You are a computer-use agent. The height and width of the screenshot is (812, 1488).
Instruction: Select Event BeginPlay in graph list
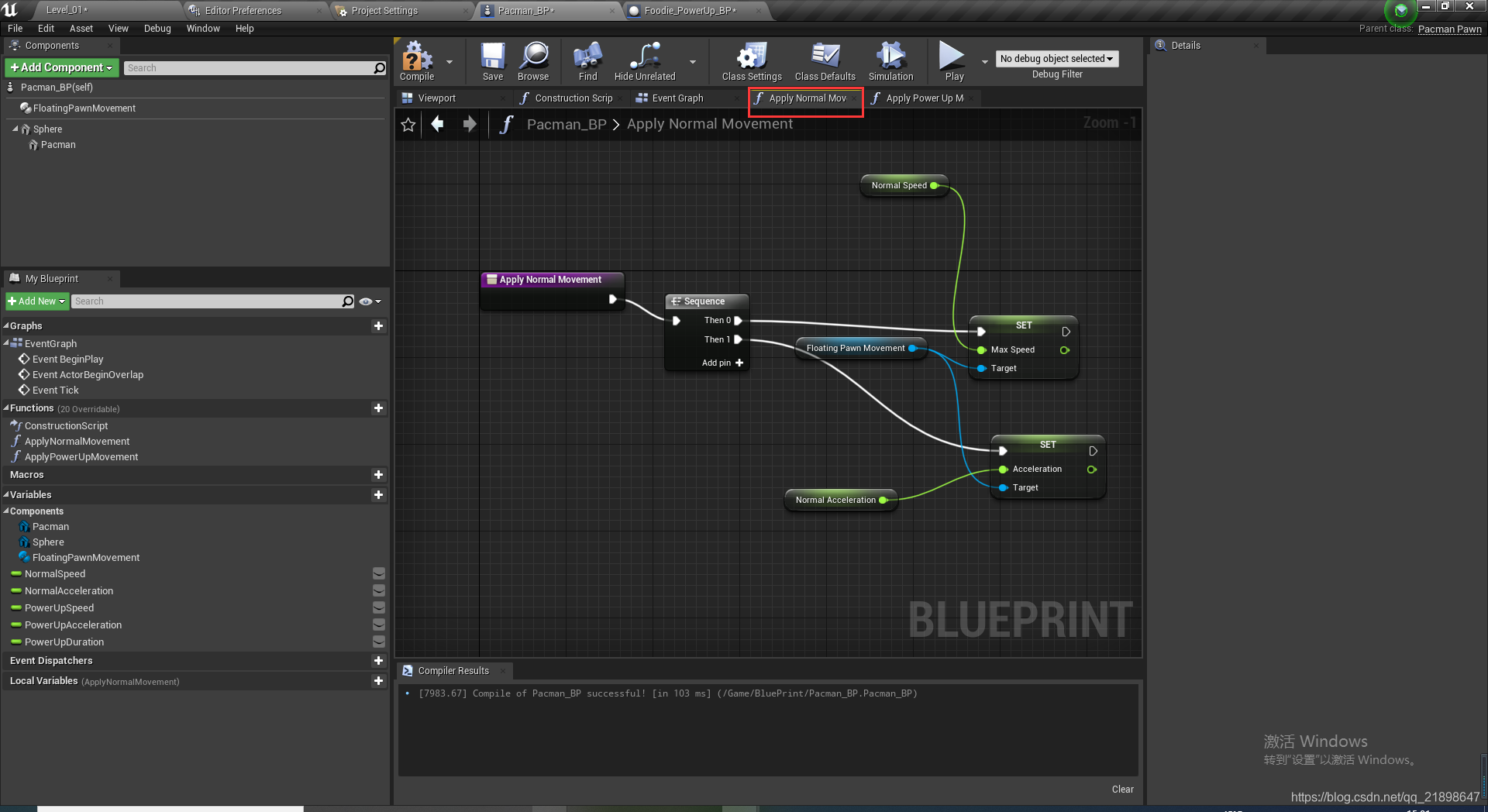click(x=67, y=360)
